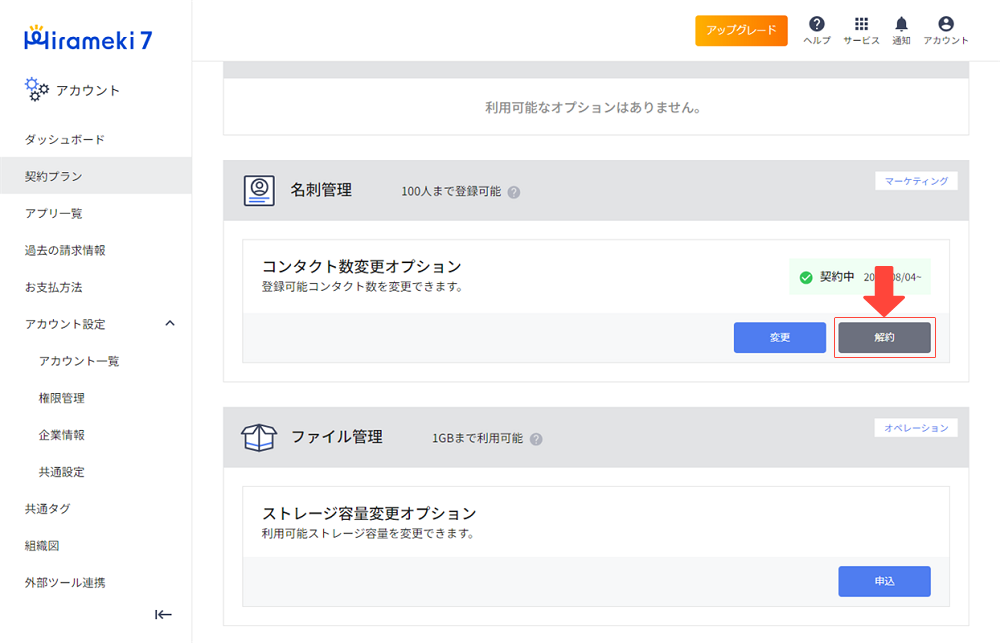Select 契約プラン in the sidebar
Screen dimensions: 1000x643
pyautogui.click(x=96, y=175)
